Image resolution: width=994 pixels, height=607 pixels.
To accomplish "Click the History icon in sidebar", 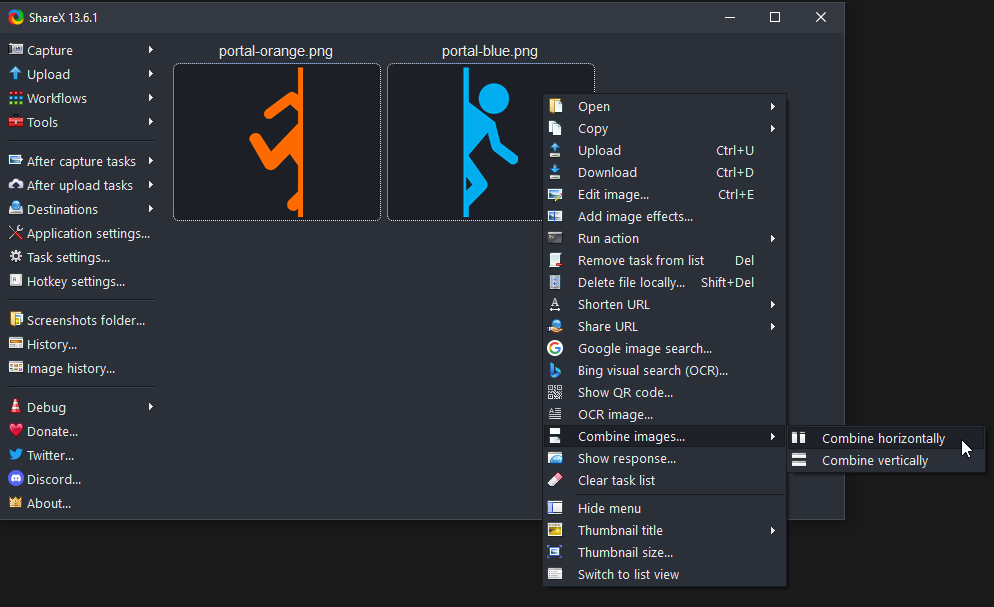I will (x=16, y=343).
